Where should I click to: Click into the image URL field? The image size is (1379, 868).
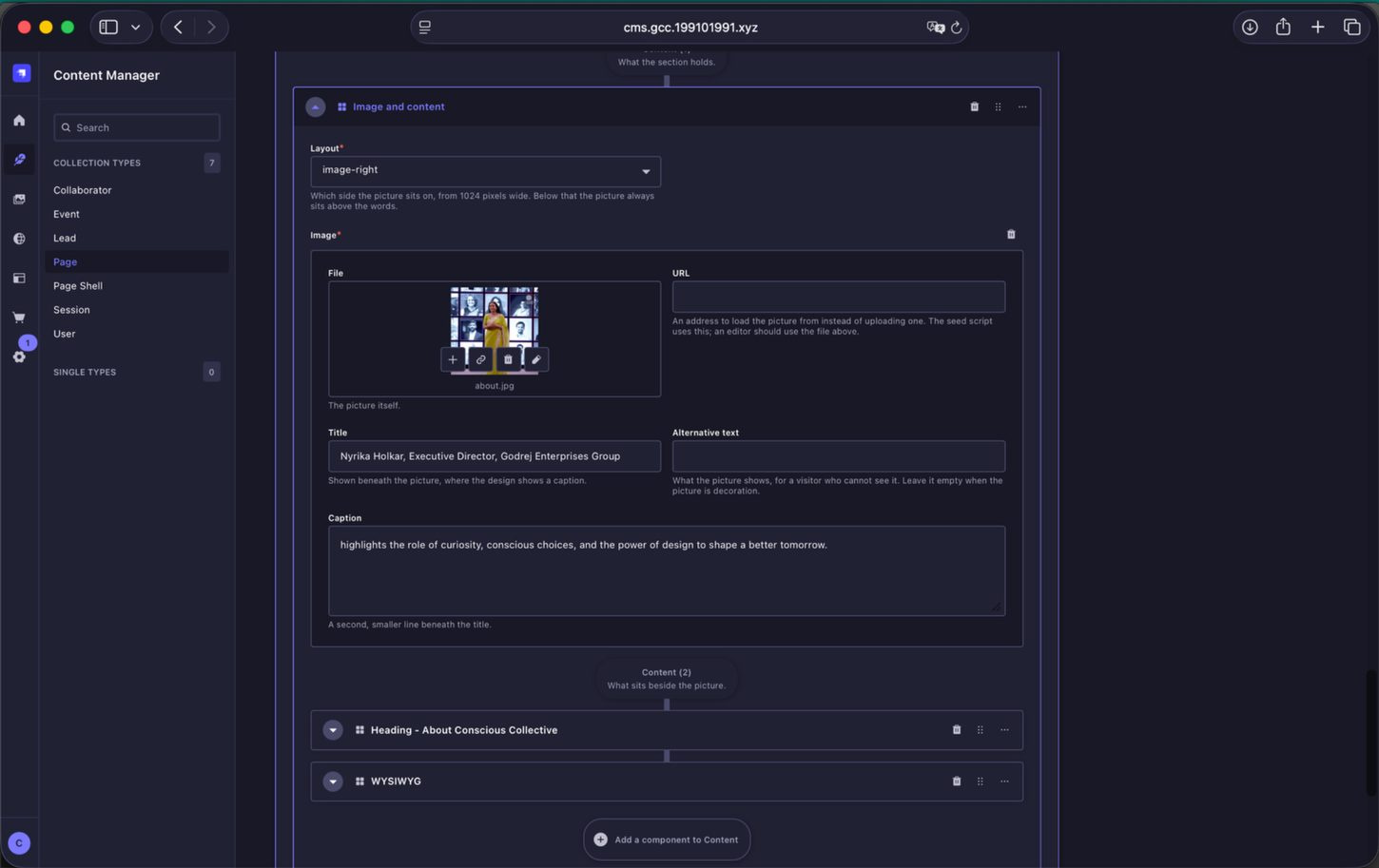(839, 297)
